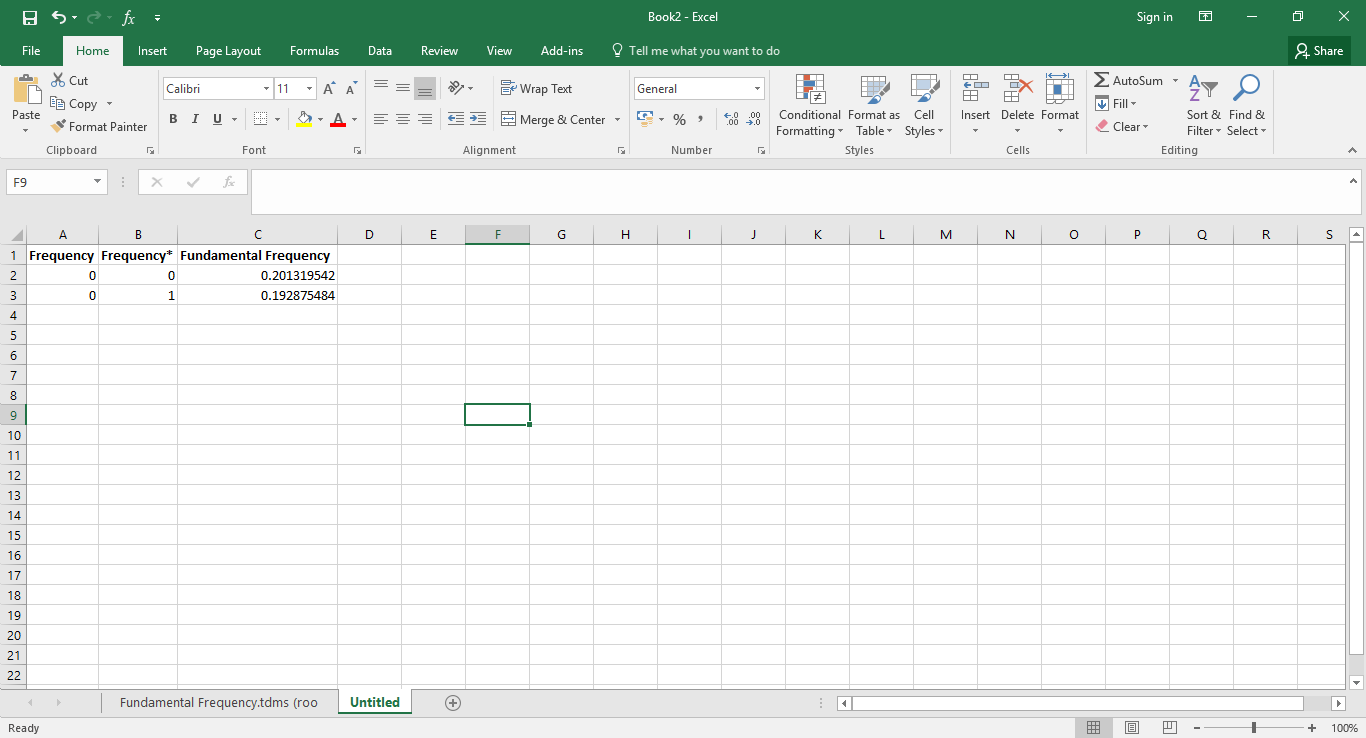Cut the selected cells
Viewport: 1366px width, 738px height.
click(x=70, y=80)
